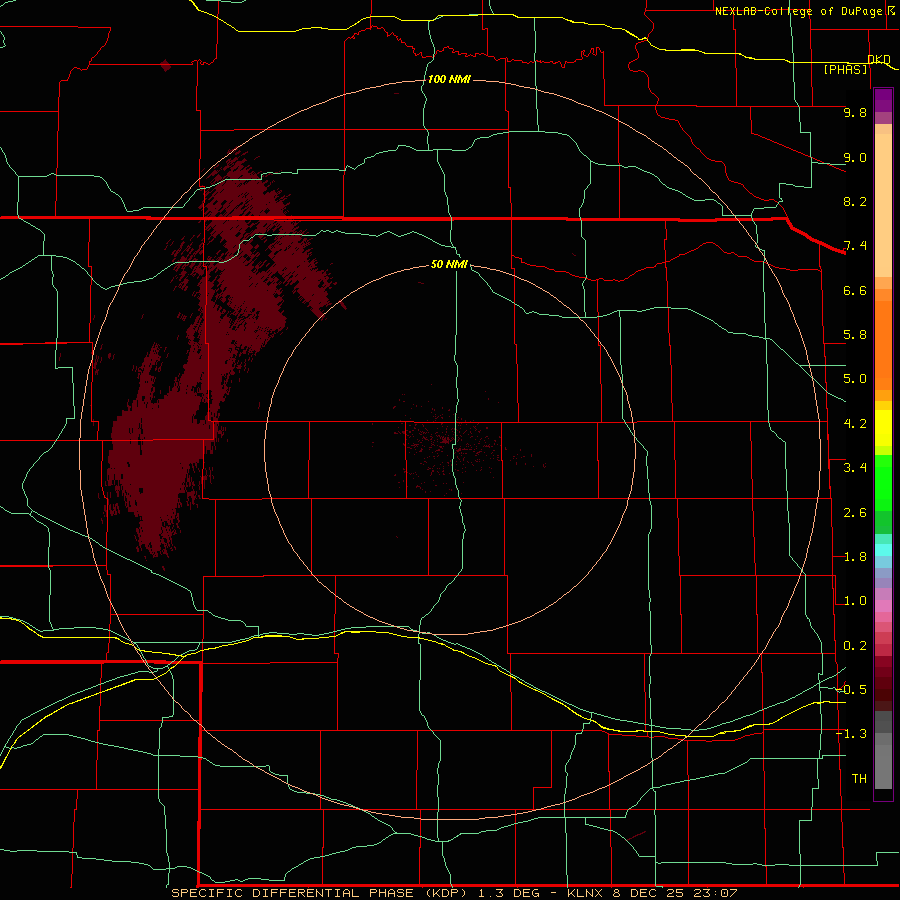Screen dimensions: 900x900
Task: Select the -1.3 scale value
Action: point(851,734)
